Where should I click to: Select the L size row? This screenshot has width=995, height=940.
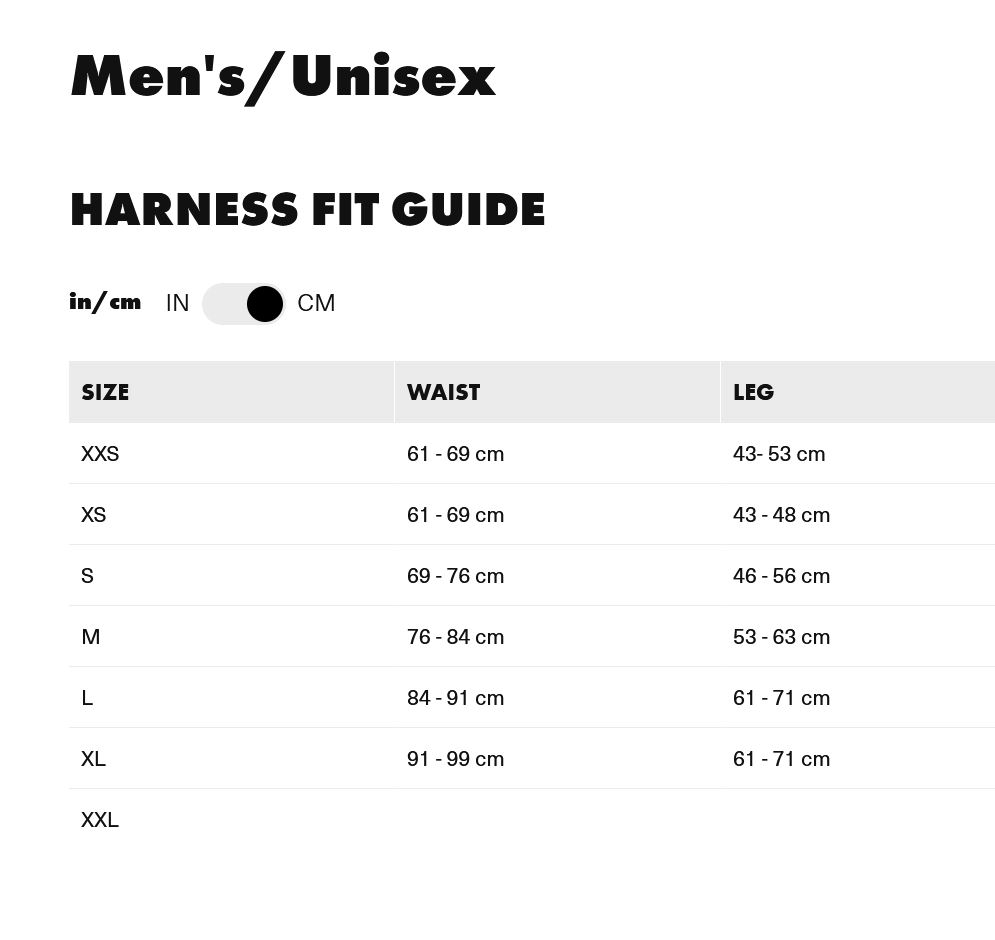click(x=87, y=697)
